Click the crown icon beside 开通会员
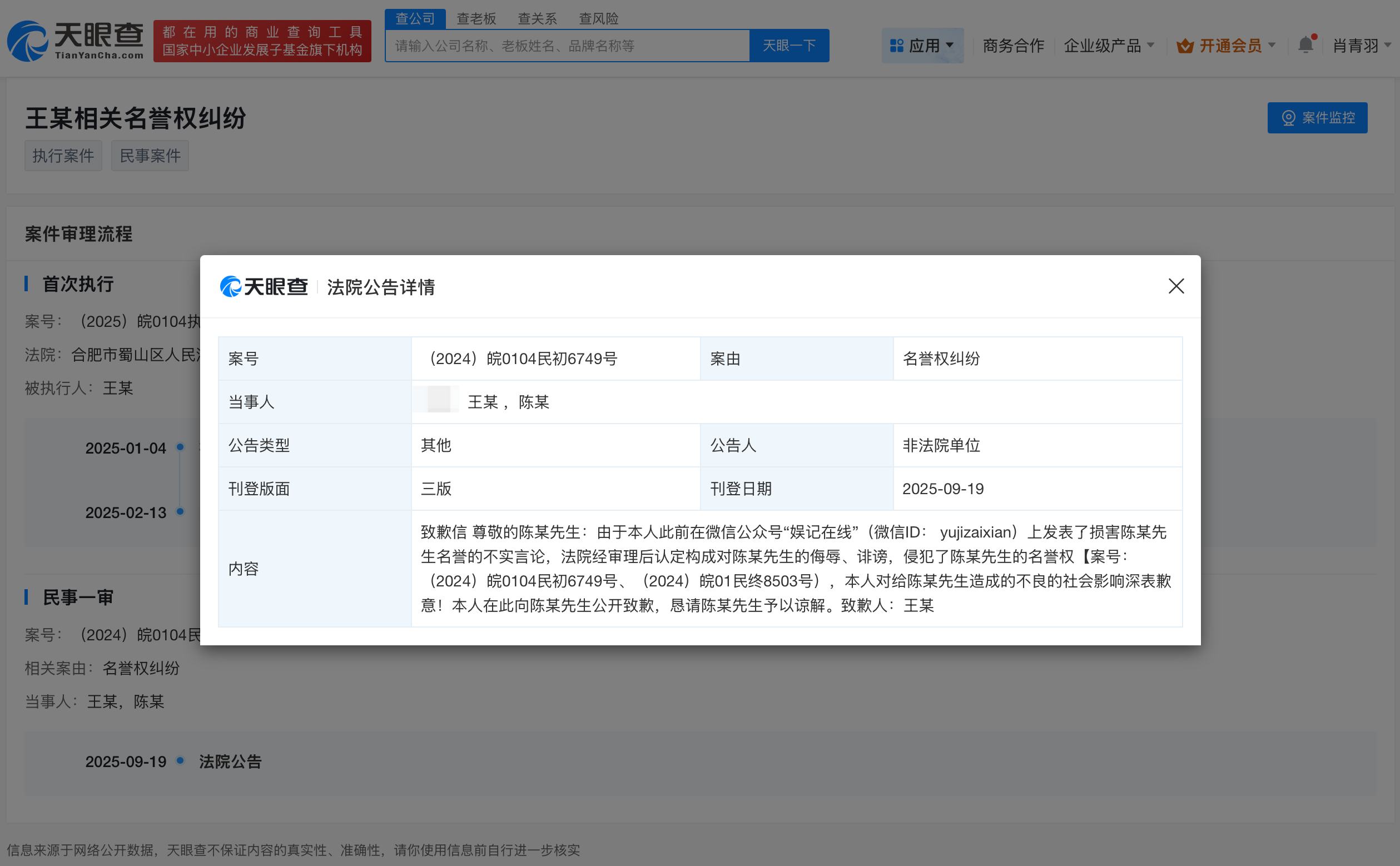Image resolution: width=1400 pixels, height=866 pixels. coord(1184,46)
